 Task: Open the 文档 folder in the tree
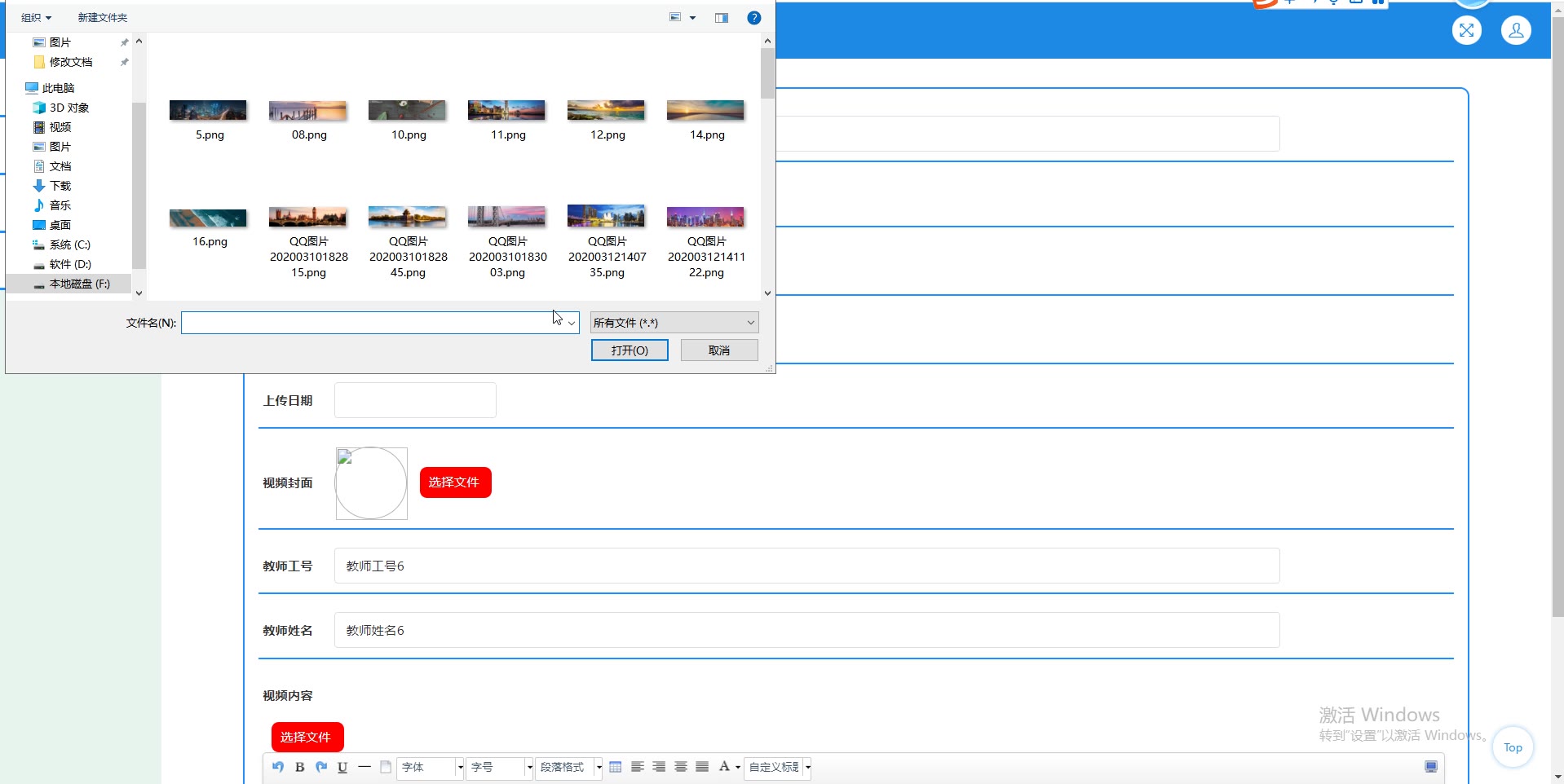[60, 166]
